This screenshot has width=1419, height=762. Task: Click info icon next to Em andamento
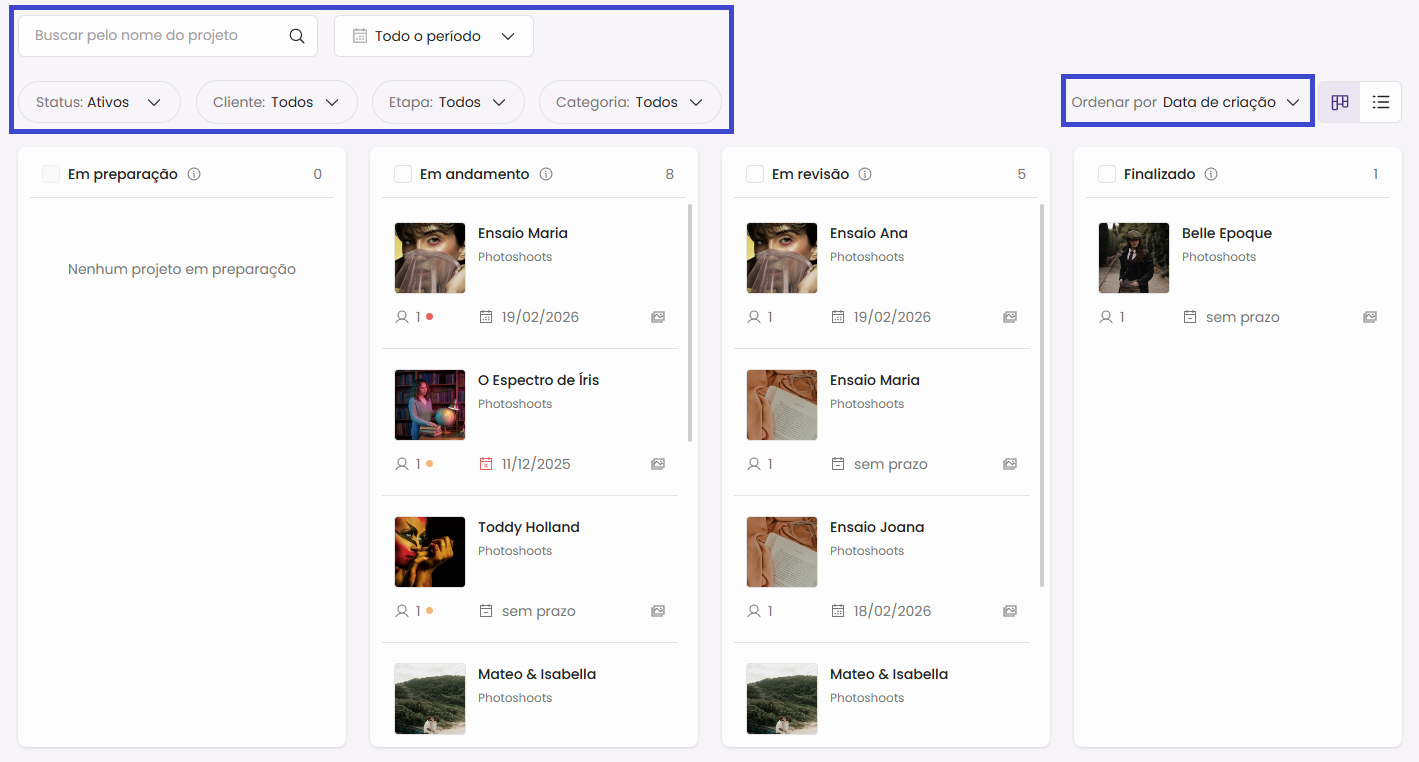pos(546,174)
